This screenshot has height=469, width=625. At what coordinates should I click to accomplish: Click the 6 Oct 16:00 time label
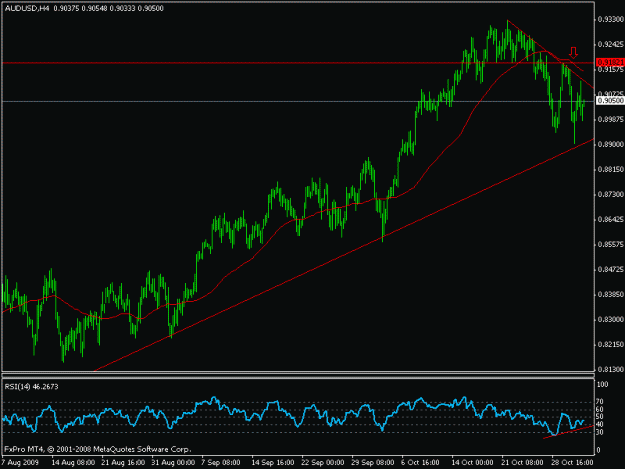click(x=420, y=463)
